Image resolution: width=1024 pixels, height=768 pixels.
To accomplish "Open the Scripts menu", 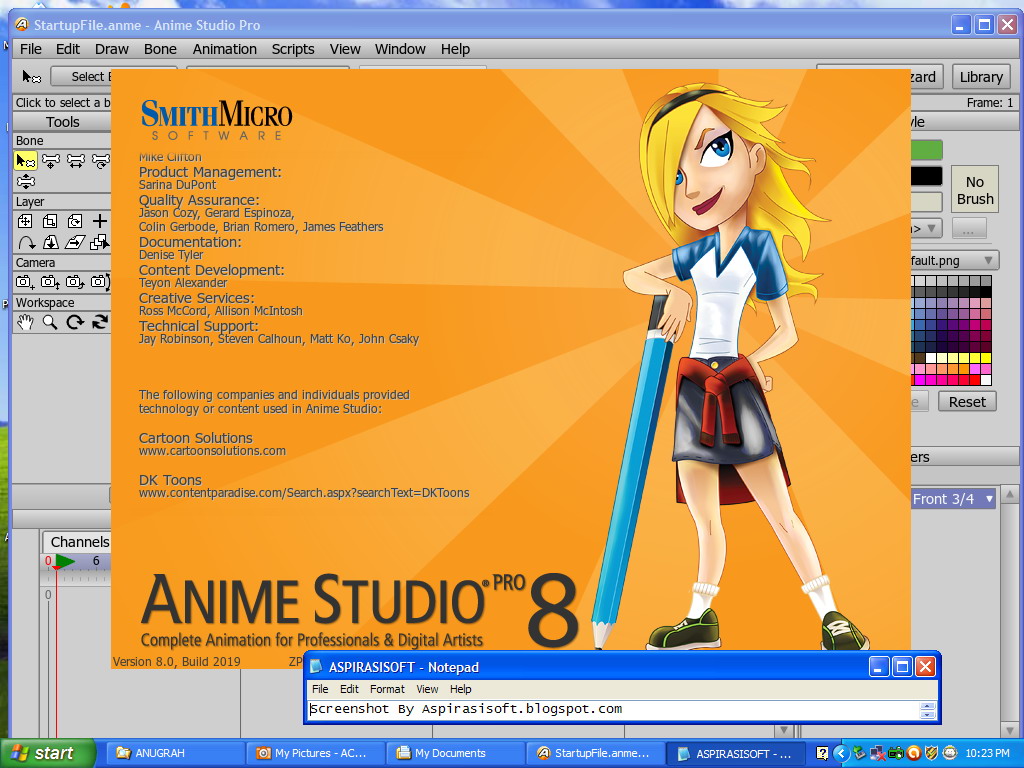I will (x=293, y=49).
